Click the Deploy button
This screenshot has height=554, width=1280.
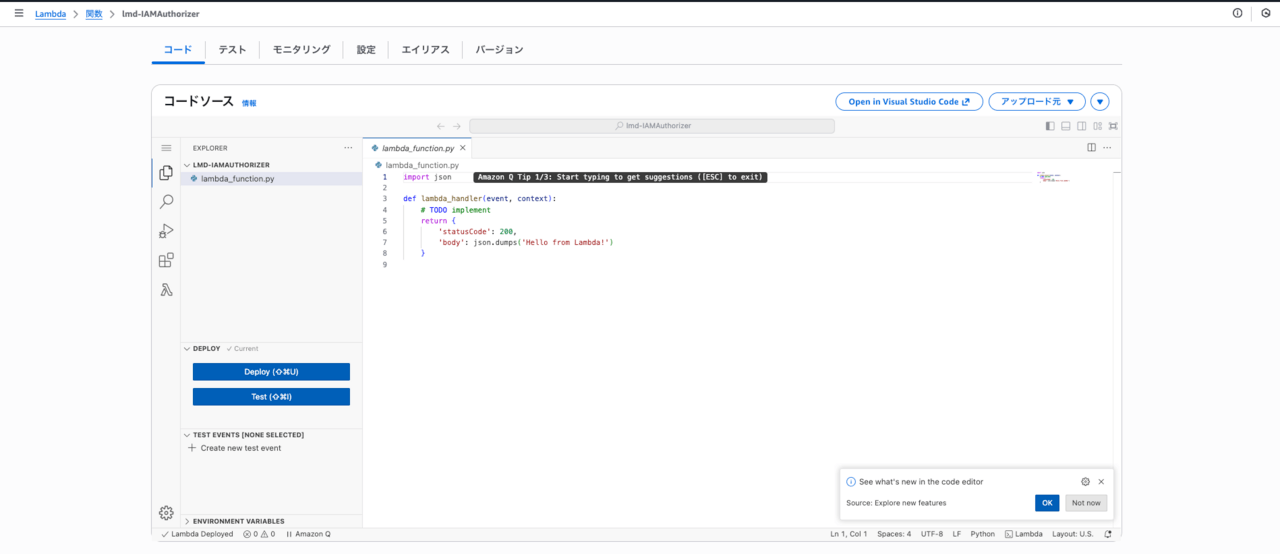271,372
